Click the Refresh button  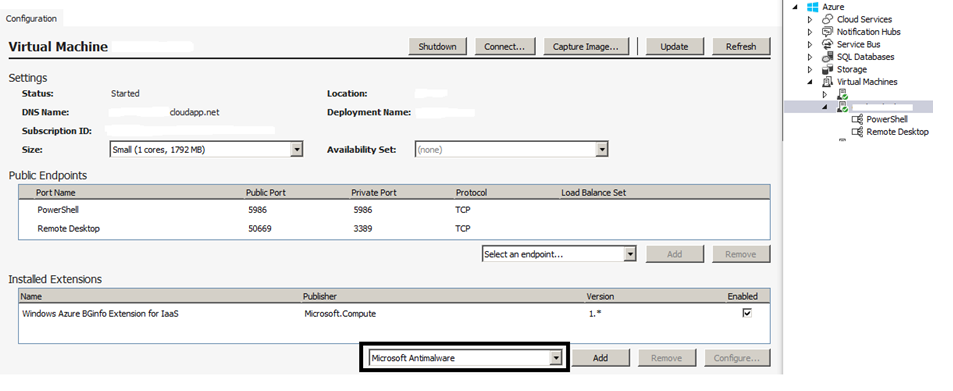pos(741,47)
